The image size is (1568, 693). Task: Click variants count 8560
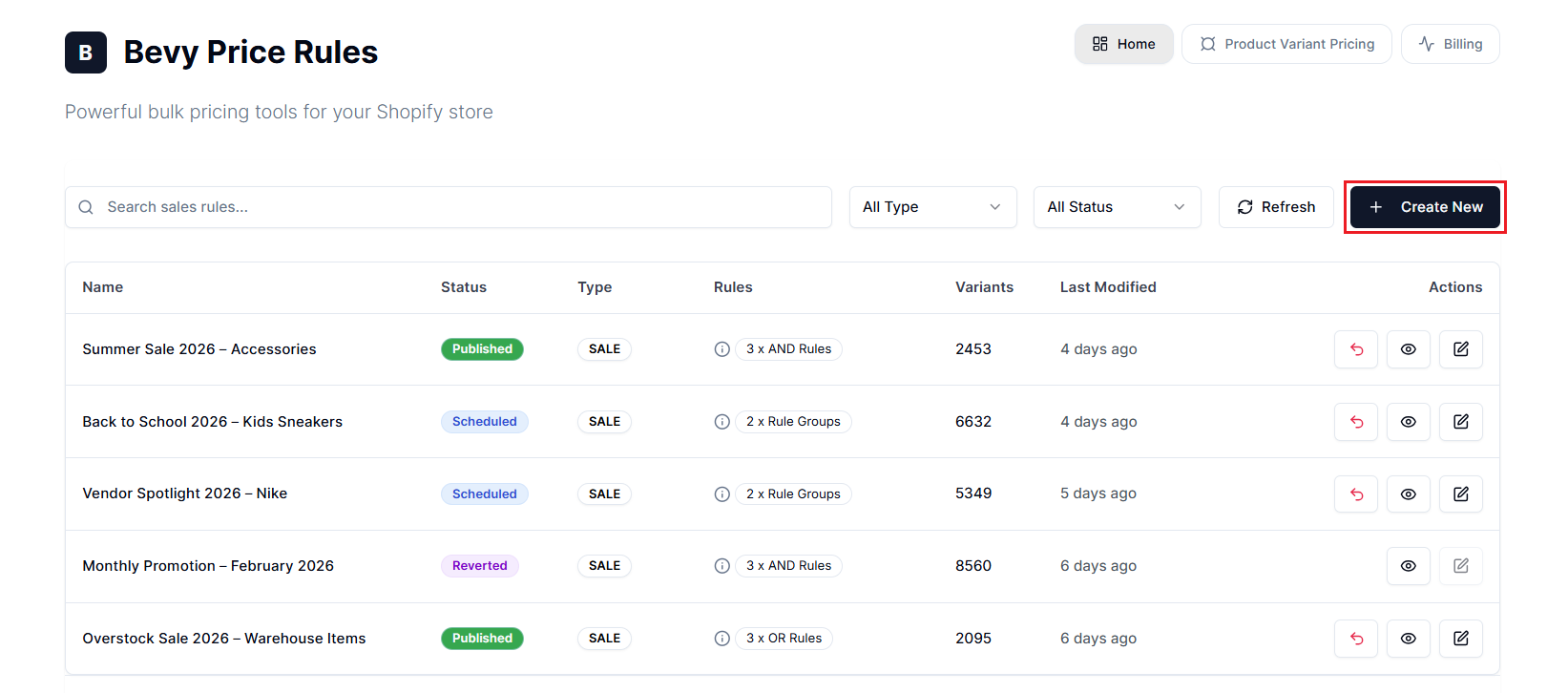(973, 566)
